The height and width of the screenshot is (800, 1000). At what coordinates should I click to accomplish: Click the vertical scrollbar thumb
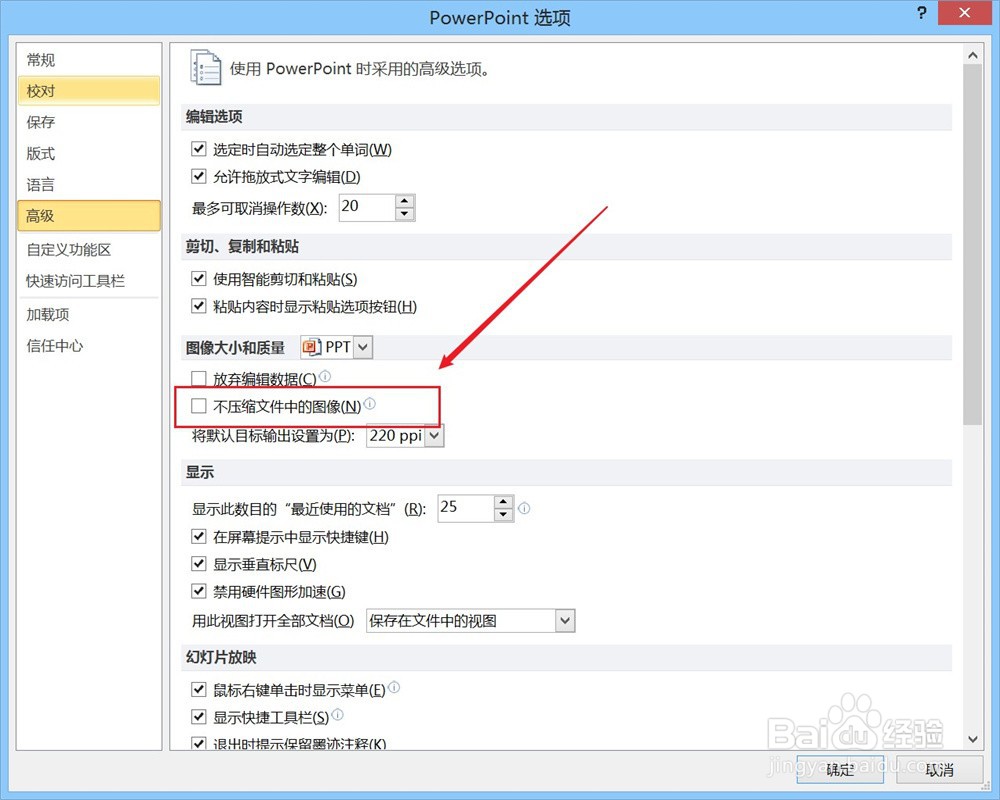(973, 244)
